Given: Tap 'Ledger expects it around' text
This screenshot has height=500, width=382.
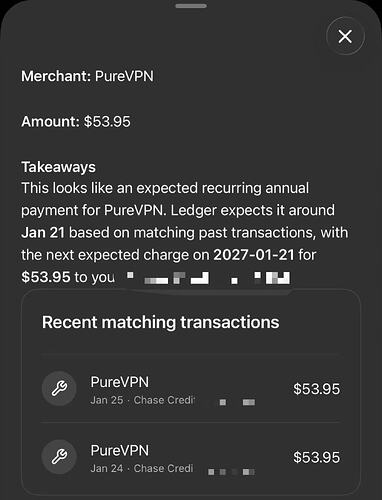Looking at the screenshot, I should click(x=253, y=210).
